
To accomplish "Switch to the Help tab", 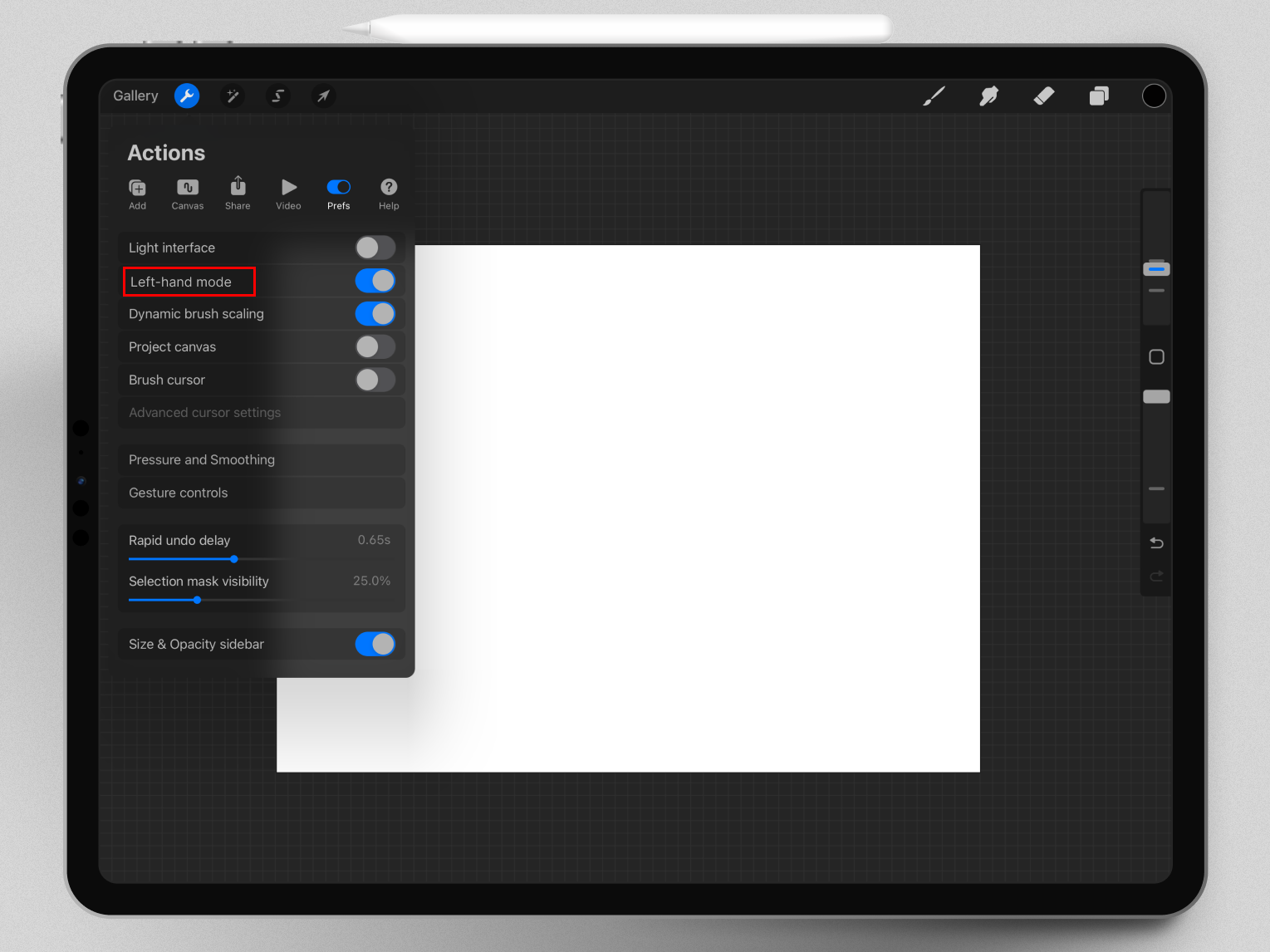I will click(x=389, y=194).
